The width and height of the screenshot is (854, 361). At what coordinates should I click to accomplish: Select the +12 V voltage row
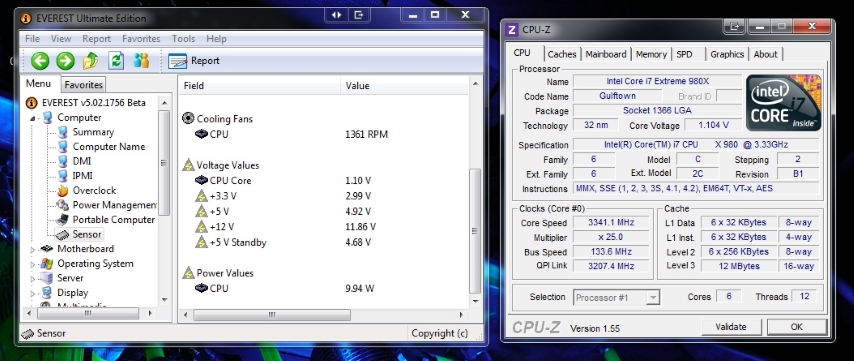285,227
